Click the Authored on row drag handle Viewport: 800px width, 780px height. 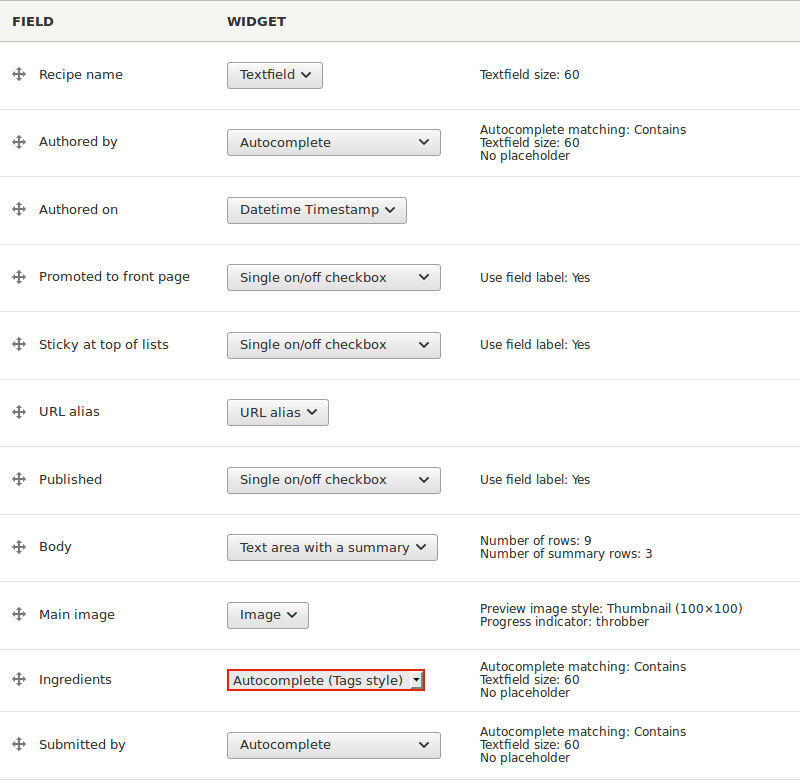(19, 210)
